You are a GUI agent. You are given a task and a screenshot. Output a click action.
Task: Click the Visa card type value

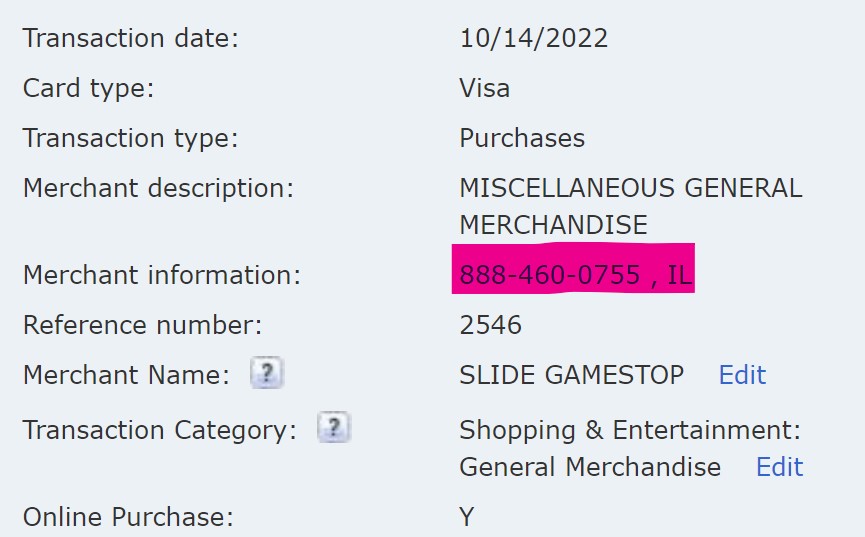[484, 88]
